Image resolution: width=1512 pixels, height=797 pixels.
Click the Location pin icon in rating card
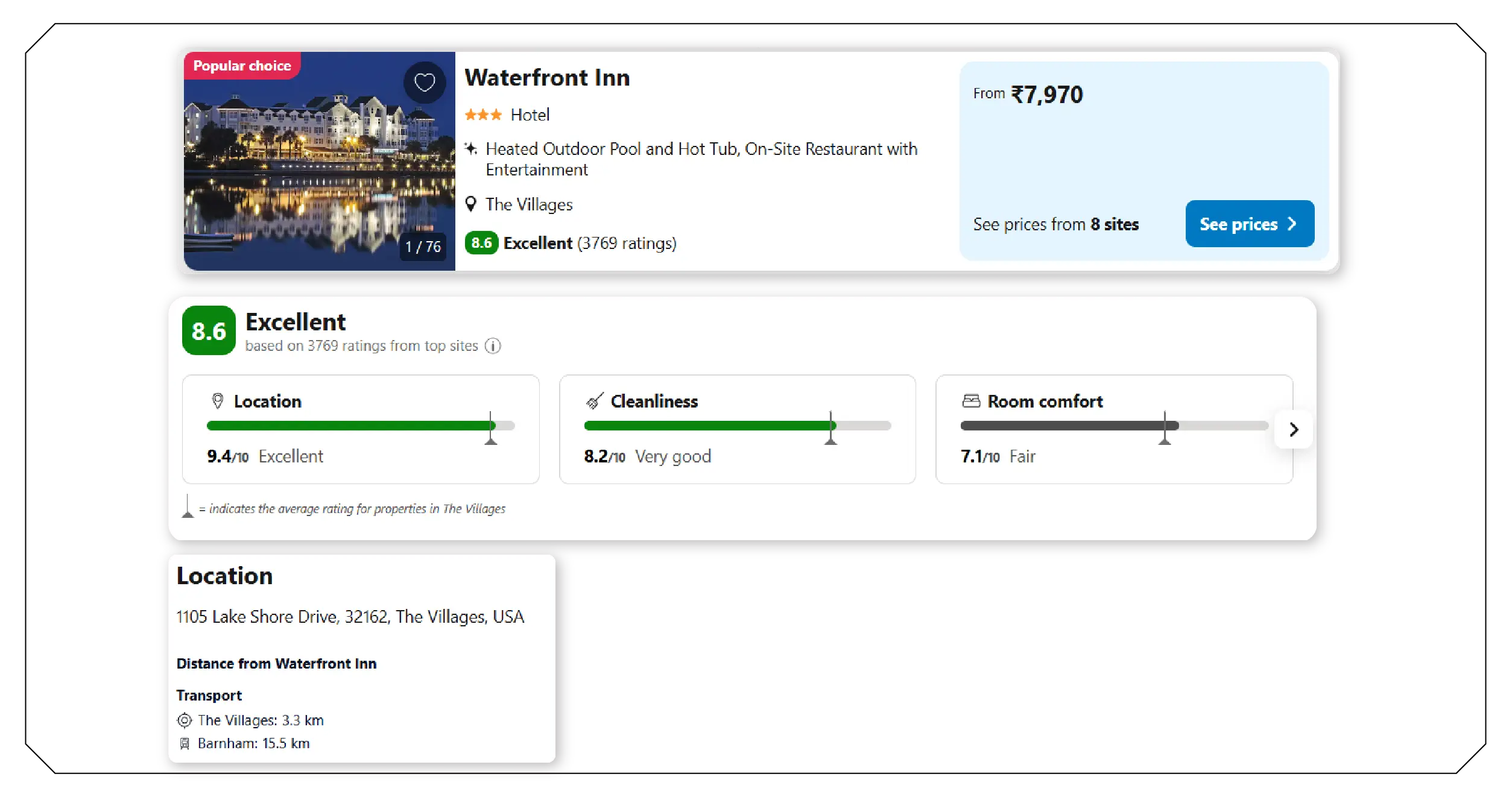(x=217, y=401)
